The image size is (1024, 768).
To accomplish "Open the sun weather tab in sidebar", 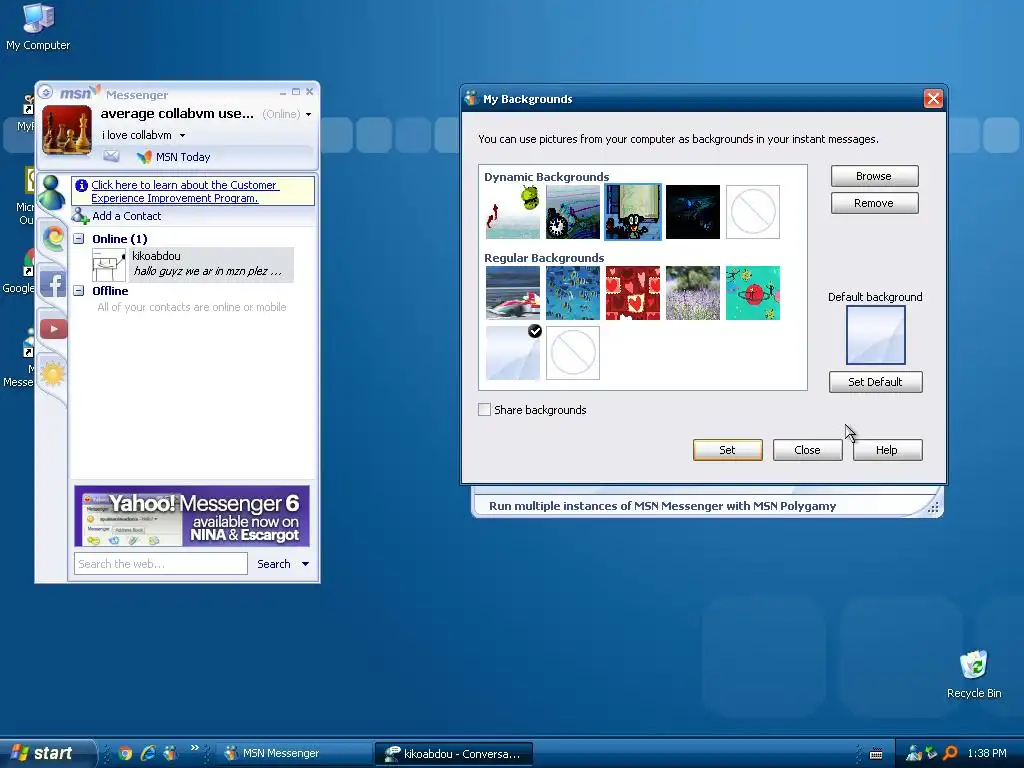I will [53, 374].
